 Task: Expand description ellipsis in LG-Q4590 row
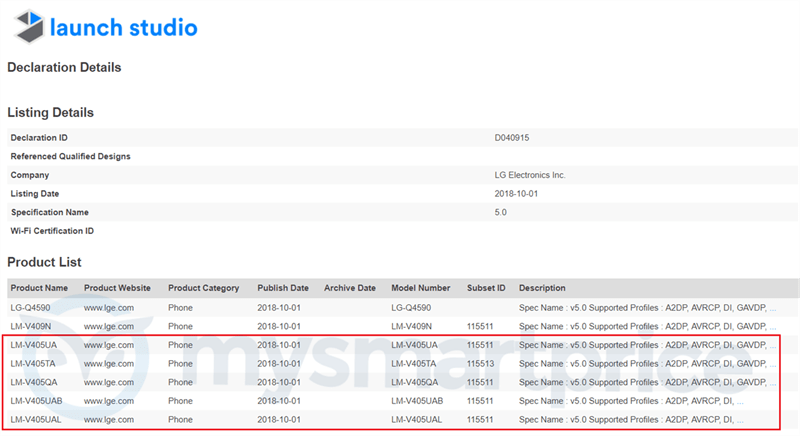click(x=772, y=310)
